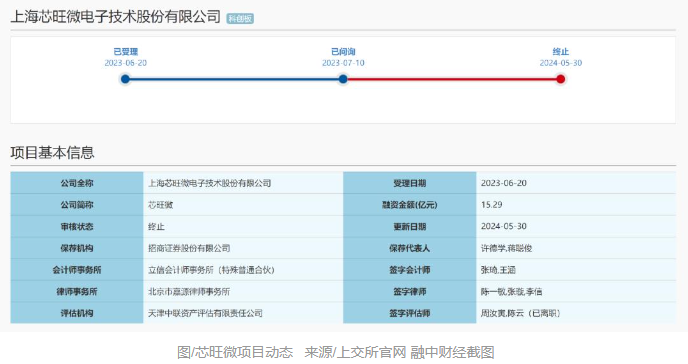Image resolution: width=688 pixels, height=364 pixels.
Task: Click the caption 图/芯旺微项目动态 below the table
Action: [235, 352]
